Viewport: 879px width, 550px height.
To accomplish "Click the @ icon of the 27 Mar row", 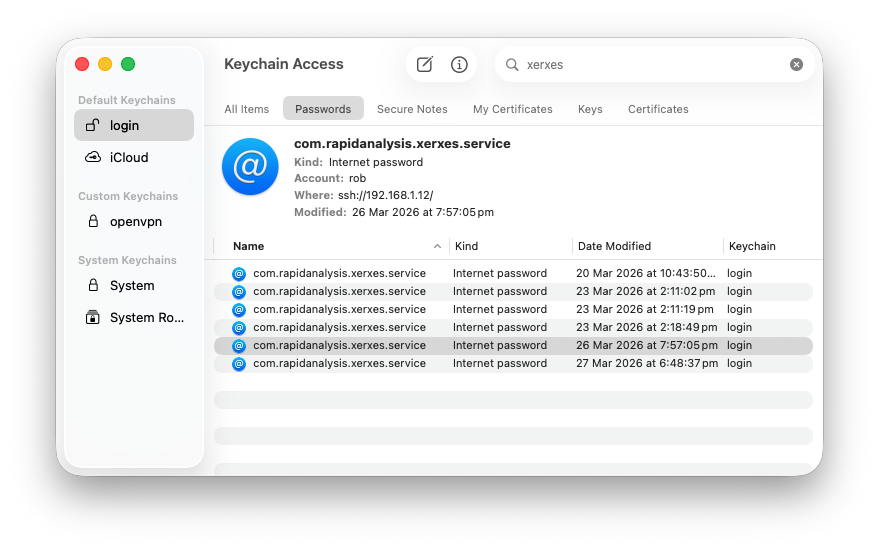I will 239,364.
